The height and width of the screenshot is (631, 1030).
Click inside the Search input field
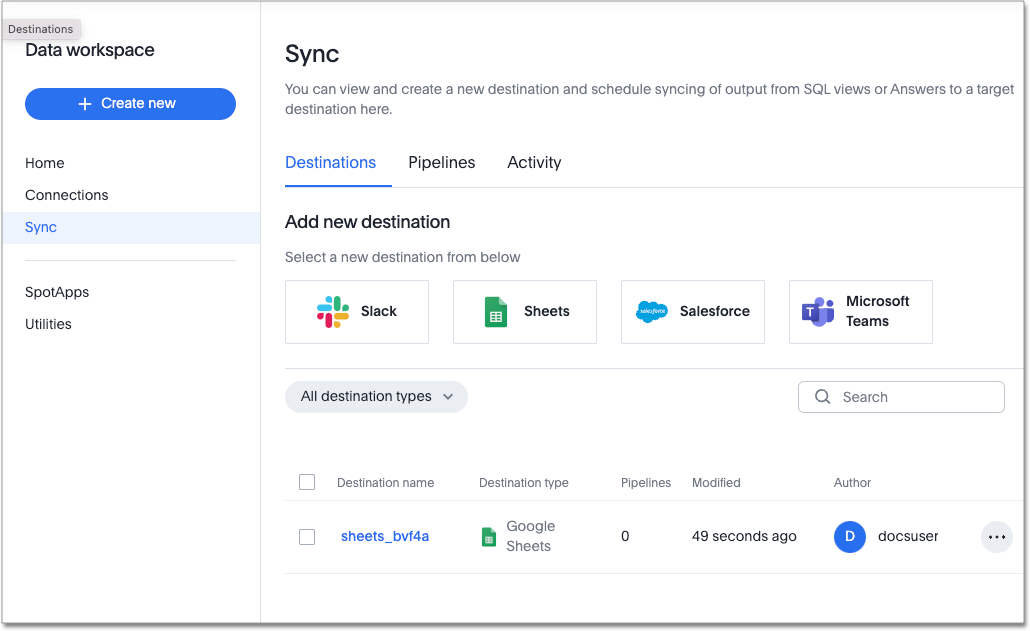900,397
